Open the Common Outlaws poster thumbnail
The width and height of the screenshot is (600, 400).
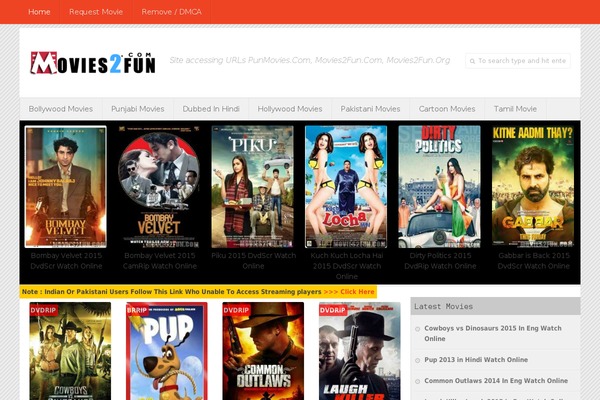tap(263, 351)
